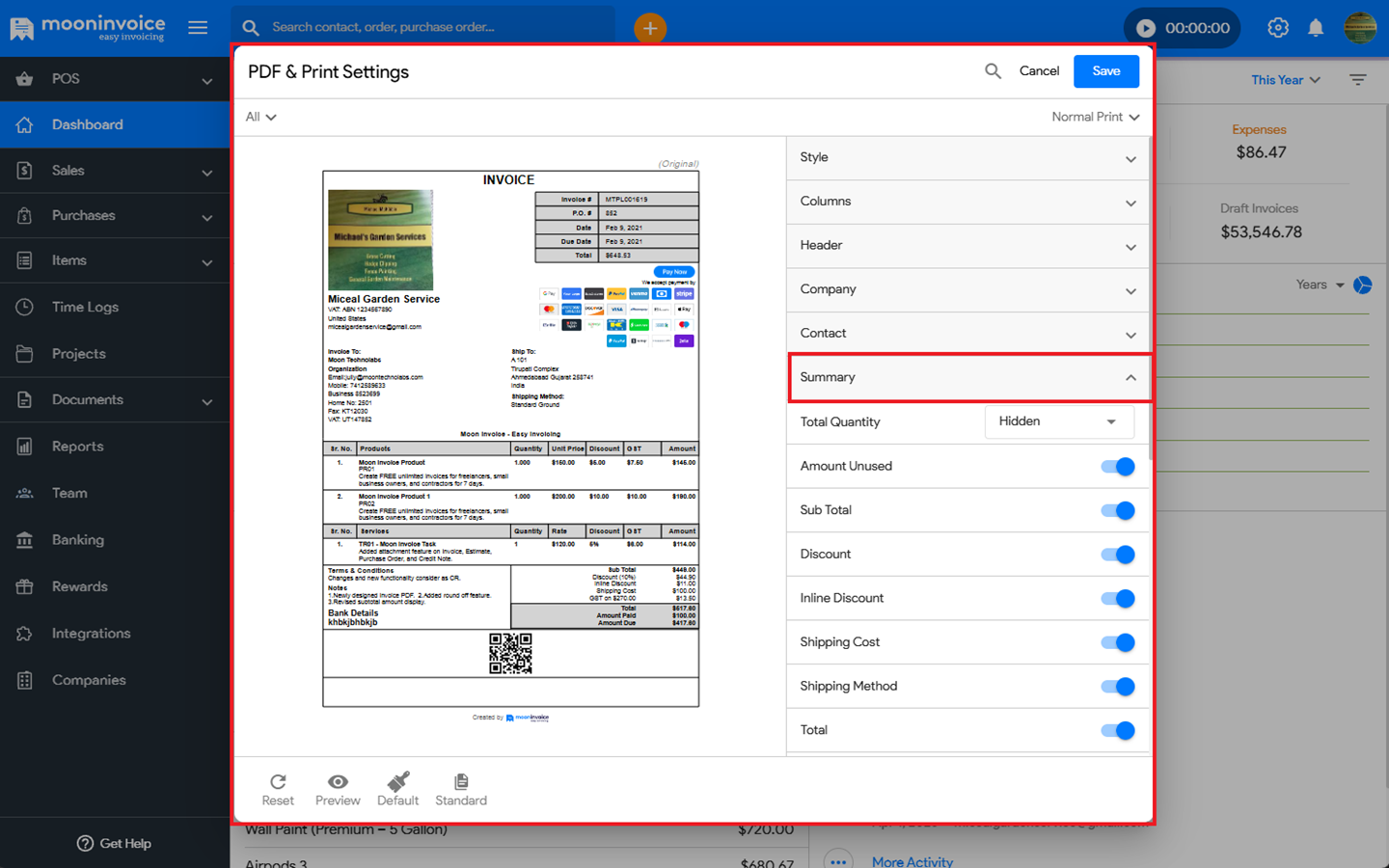Click the search magnifier in PDF settings
Image resolution: width=1389 pixels, height=868 pixels.
click(993, 71)
